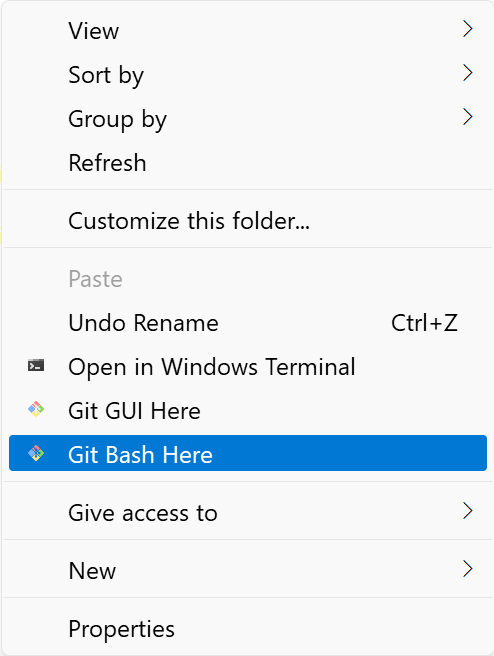Open folder Properties
The image size is (494, 656).
[x=248, y=628]
